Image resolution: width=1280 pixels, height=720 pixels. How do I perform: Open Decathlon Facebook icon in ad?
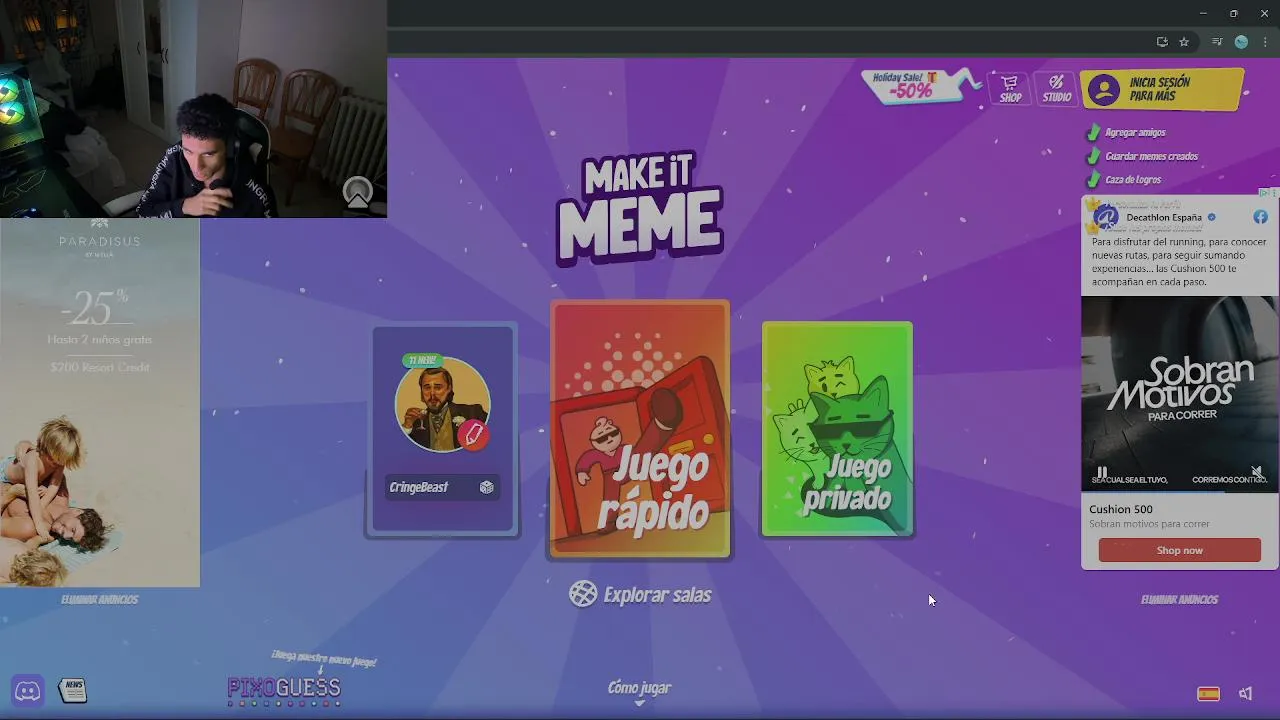point(1260,217)
